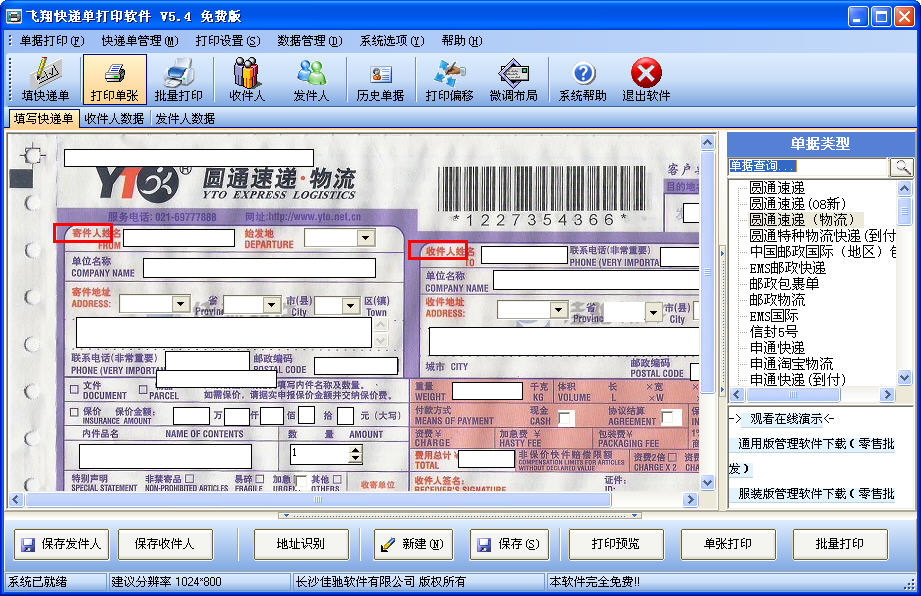Click the 批量打印 printer toolbar icon
The height and width of the screenshot is (596, 921).
click(x=179, y=79)
